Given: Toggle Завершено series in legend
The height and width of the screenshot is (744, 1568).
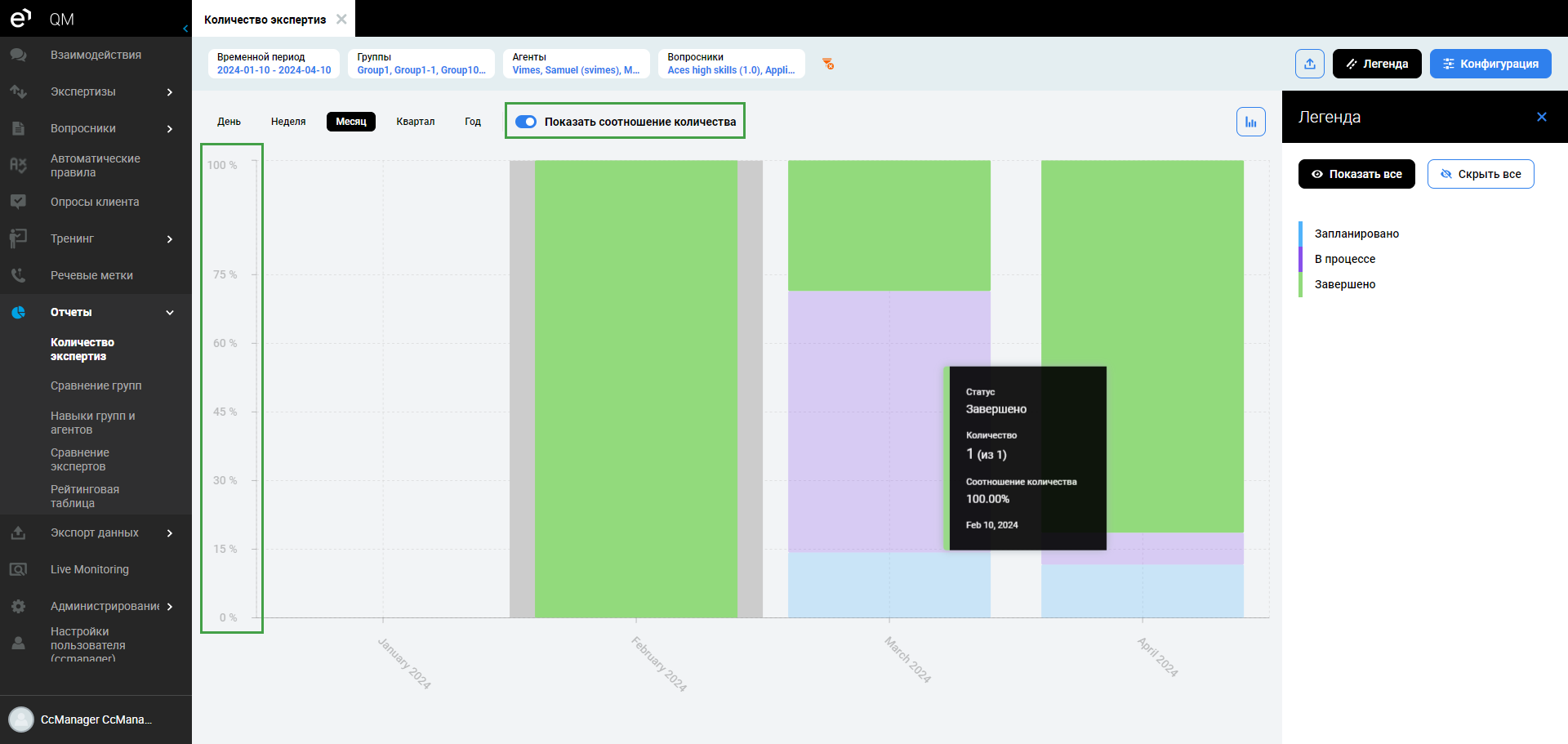Looking at the screenshot, I should point(1345,284).
